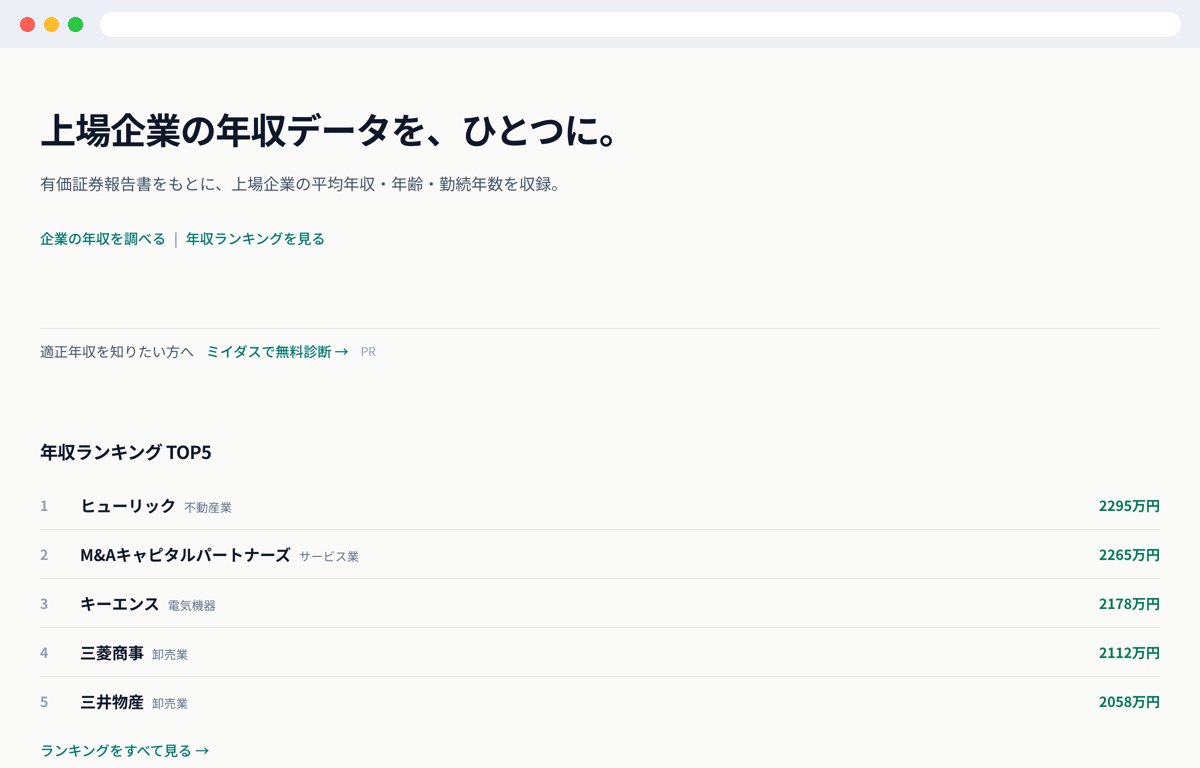Click the 適正年収を知りたい方へ text
The width and height of the screenshot is (1200, 768).
point(117,352)
